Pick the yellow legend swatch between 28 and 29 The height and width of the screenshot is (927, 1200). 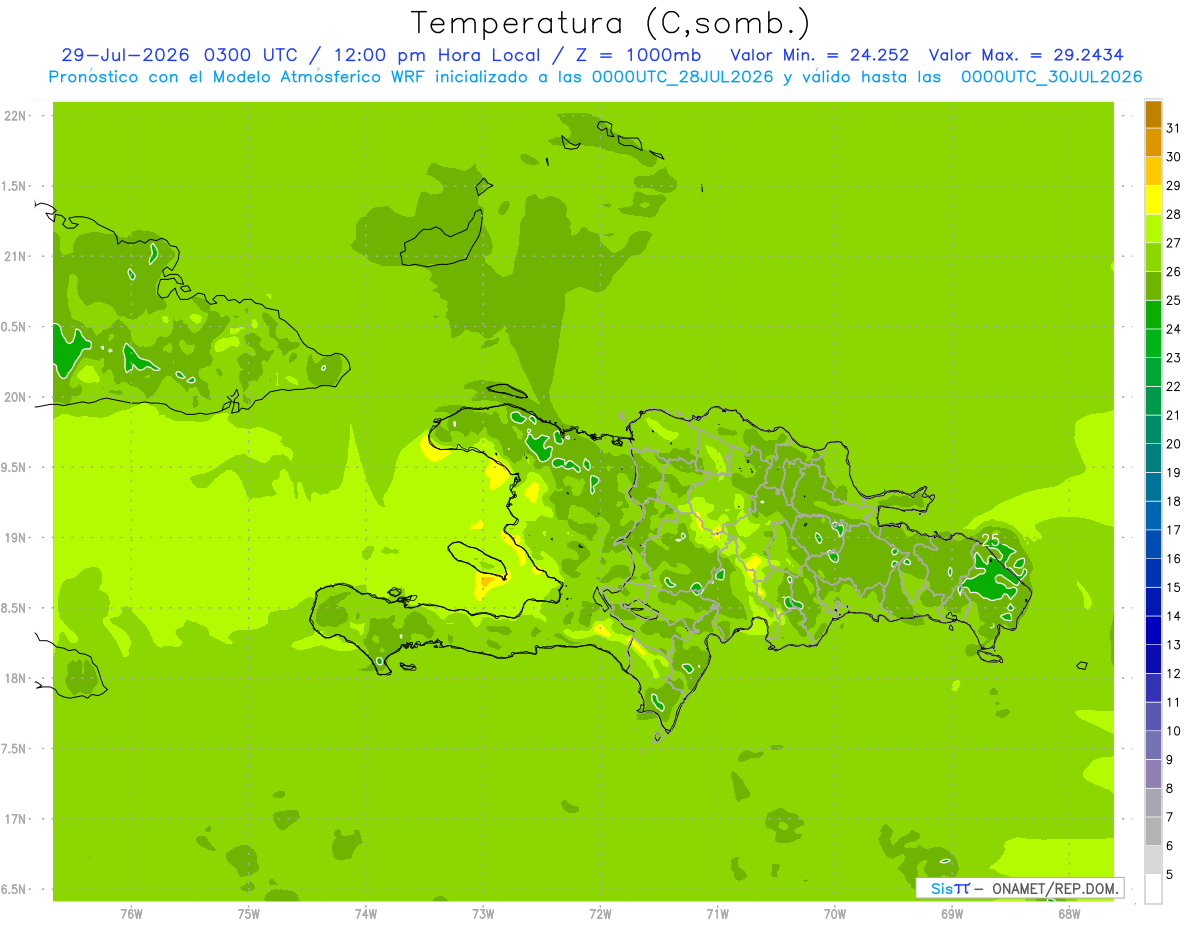click(1153, 200)
